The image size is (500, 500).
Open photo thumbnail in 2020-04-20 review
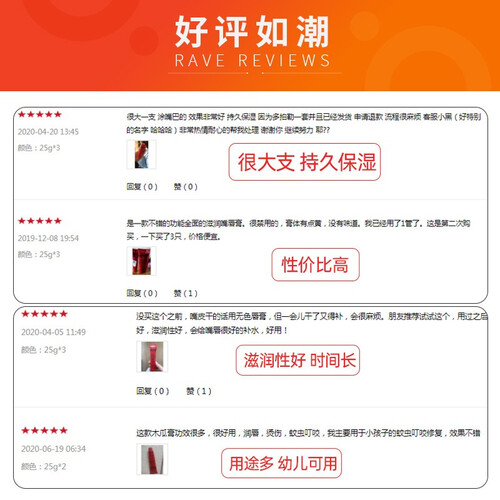[x=141, y=154]
